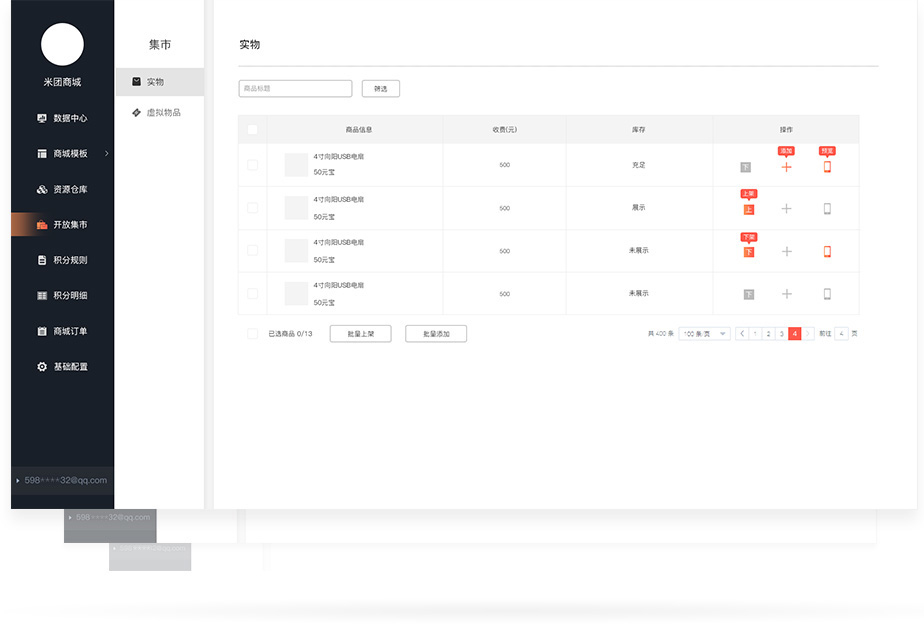Toggle select-all checkbox in table header

[x=252, y=130]
